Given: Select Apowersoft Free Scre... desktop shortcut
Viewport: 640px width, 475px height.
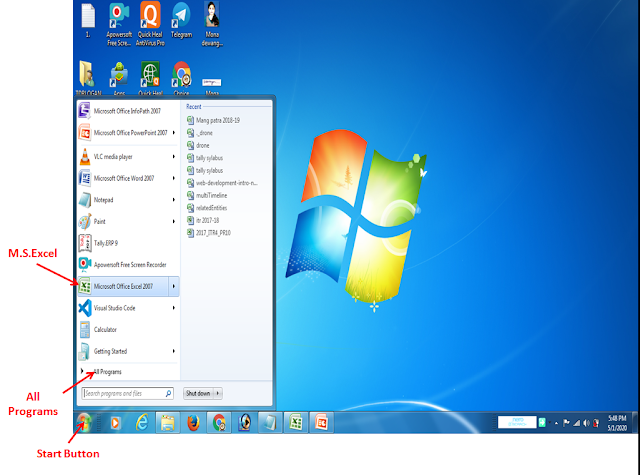Looking at the screenshot, I should pos(119,24).
